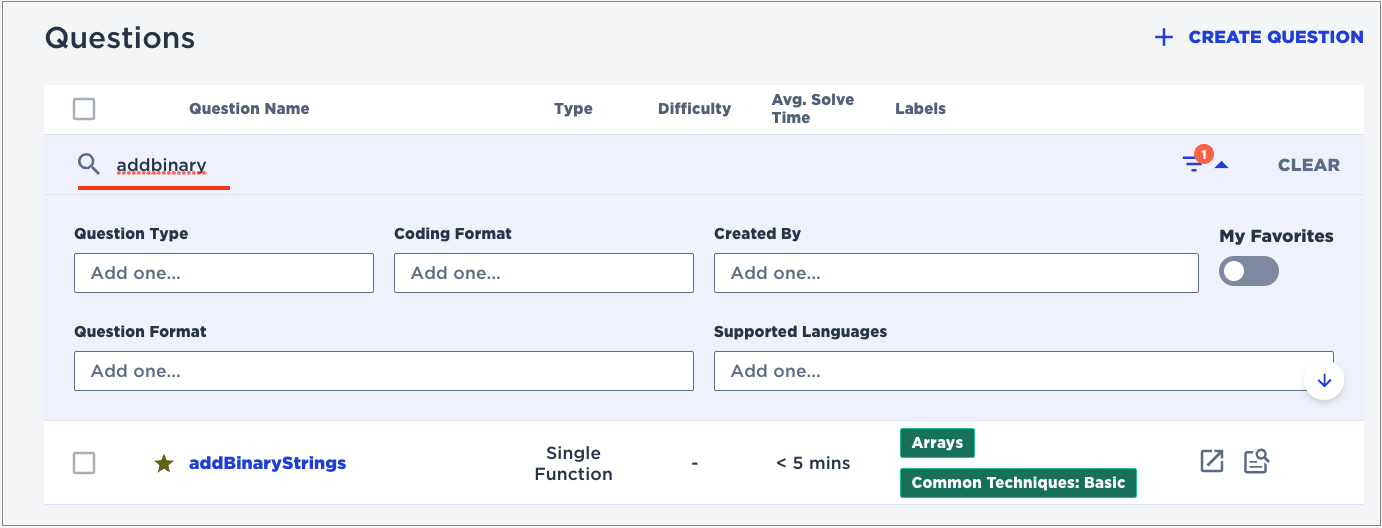This screenshot has width=1382, height=528.
Task: Toggle the select-all checkbox in header
Action: point(84,109)
